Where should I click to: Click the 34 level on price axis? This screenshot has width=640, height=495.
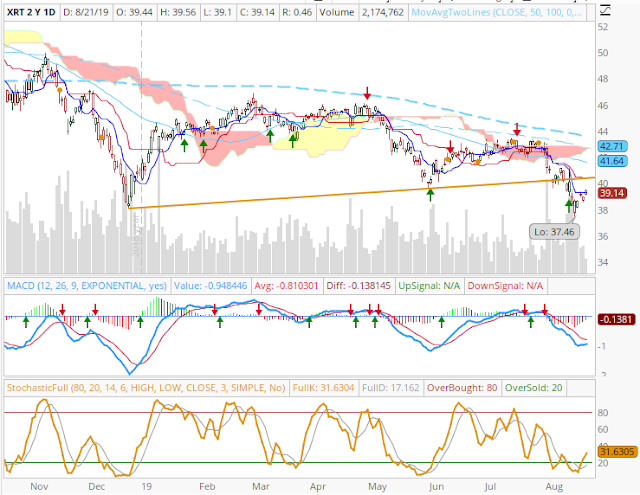(603, 262)
